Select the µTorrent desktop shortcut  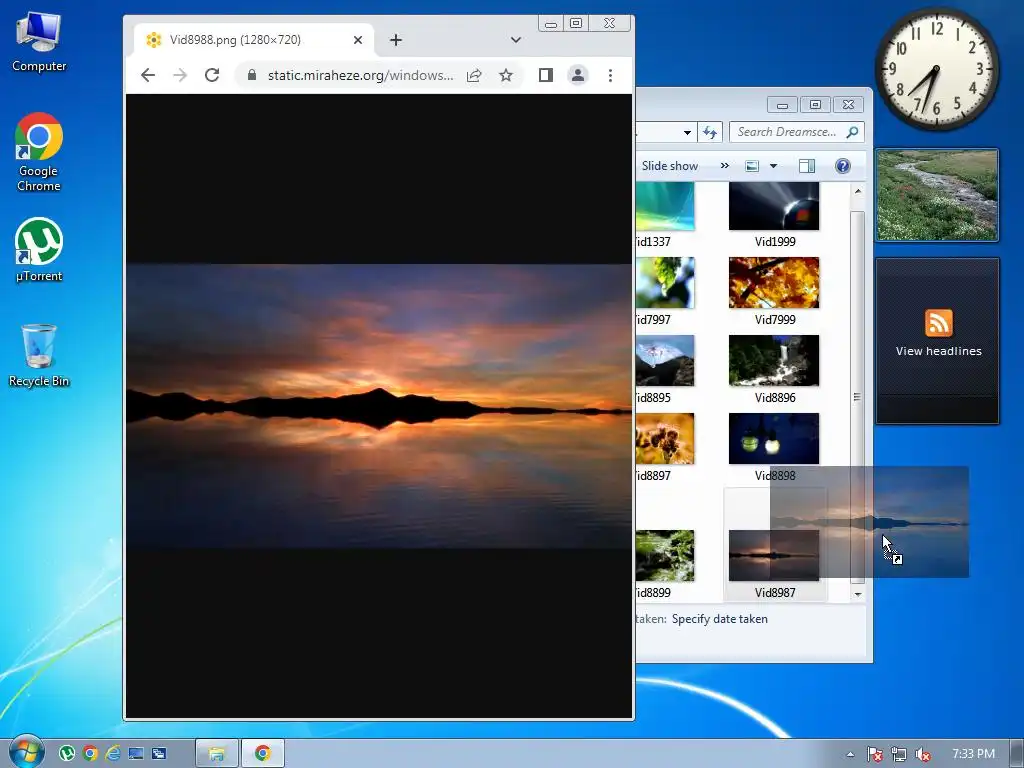[x=39, y=249]
